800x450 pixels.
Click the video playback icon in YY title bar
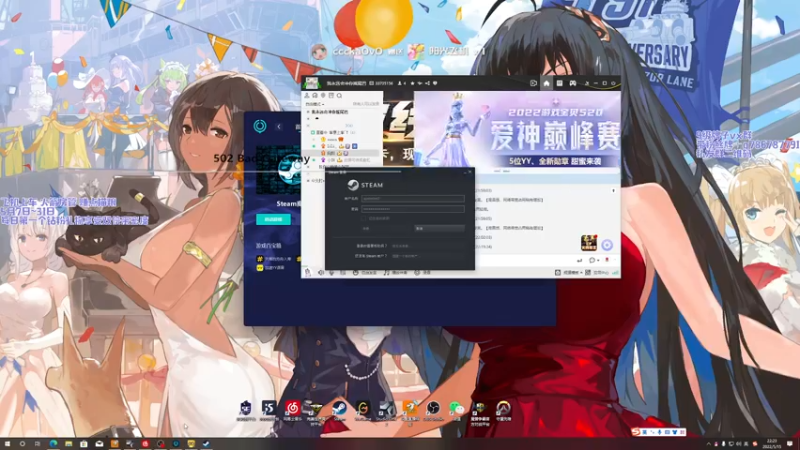click(x=533, y=83)
